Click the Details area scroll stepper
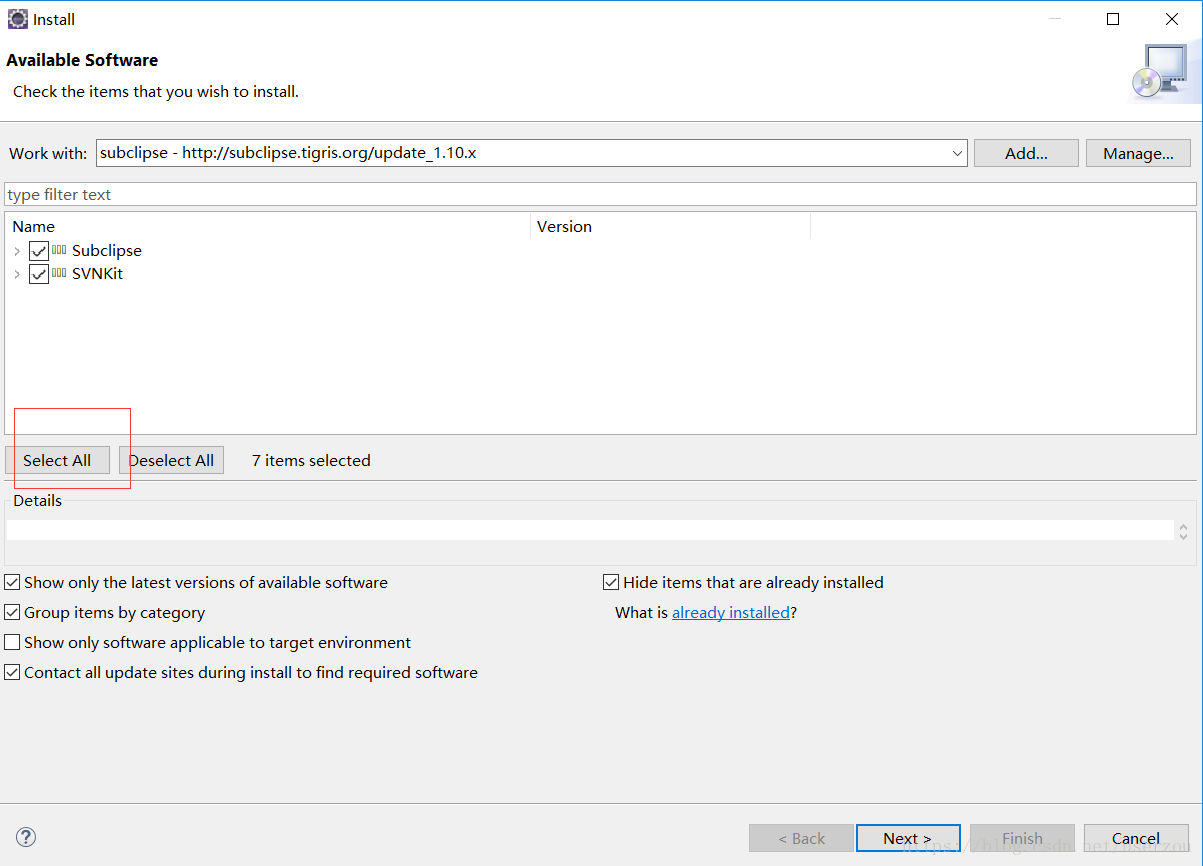Screen dimensions: 1203x866 (x=1183, y=531)
